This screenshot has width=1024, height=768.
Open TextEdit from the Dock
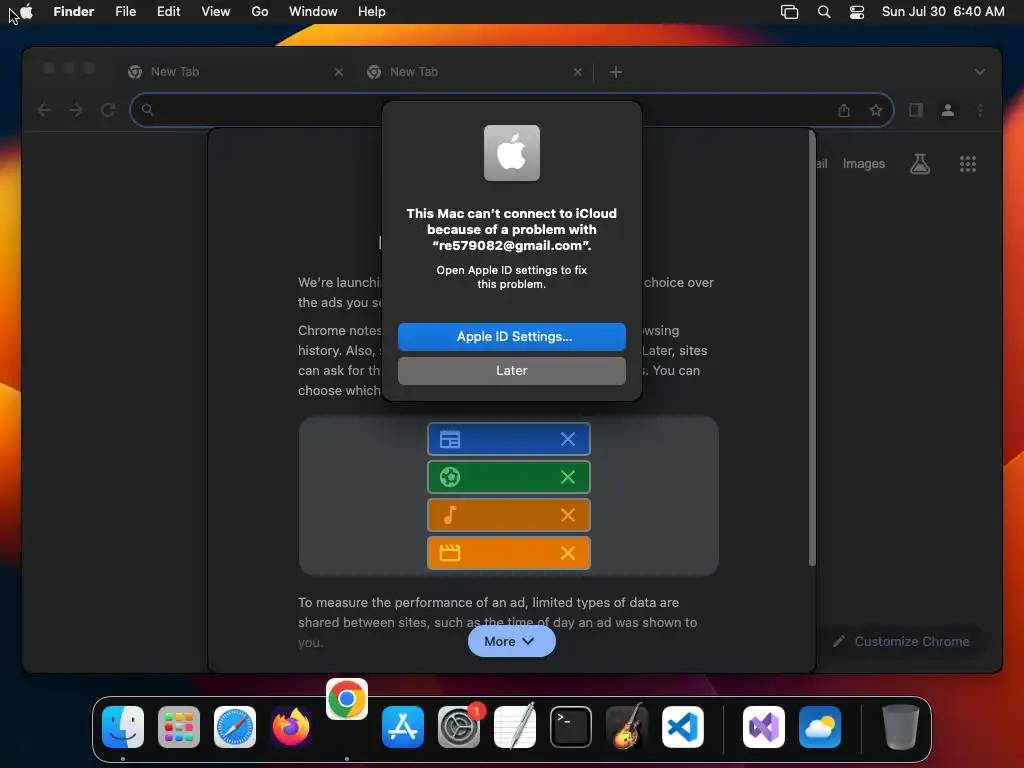515,727
